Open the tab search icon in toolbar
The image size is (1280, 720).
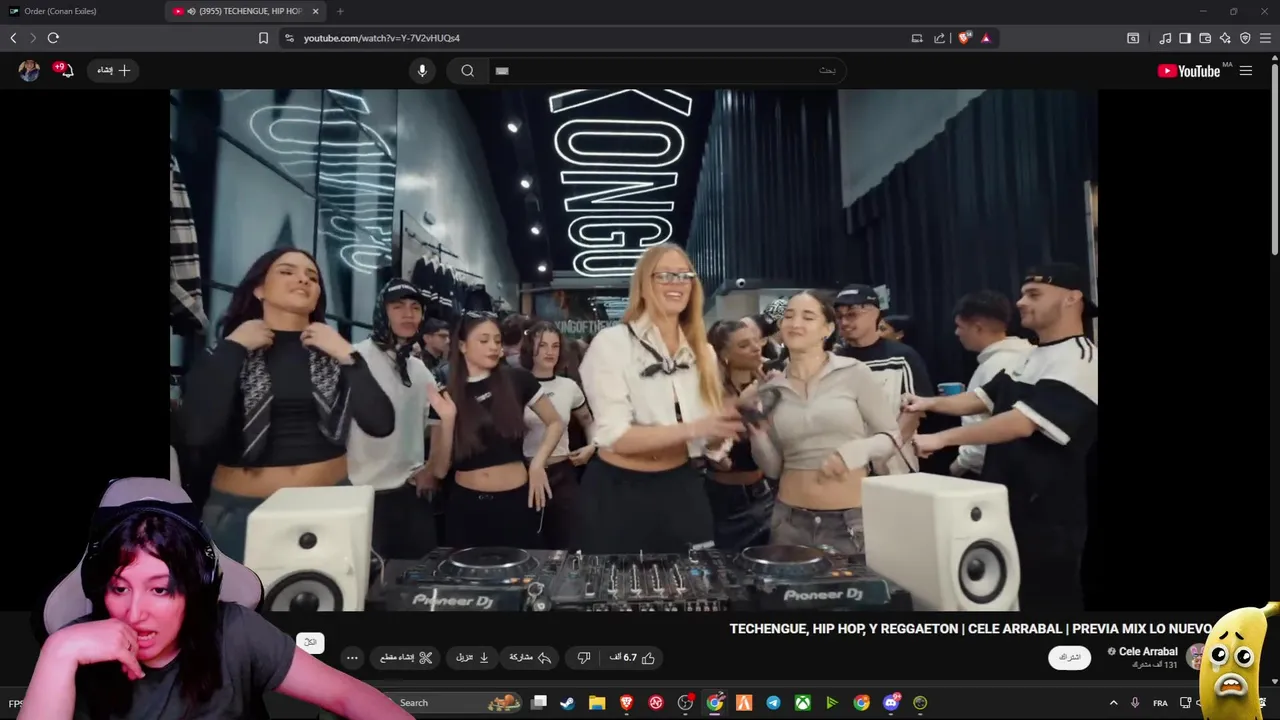pyautogui.click(x=1133, y=38)
